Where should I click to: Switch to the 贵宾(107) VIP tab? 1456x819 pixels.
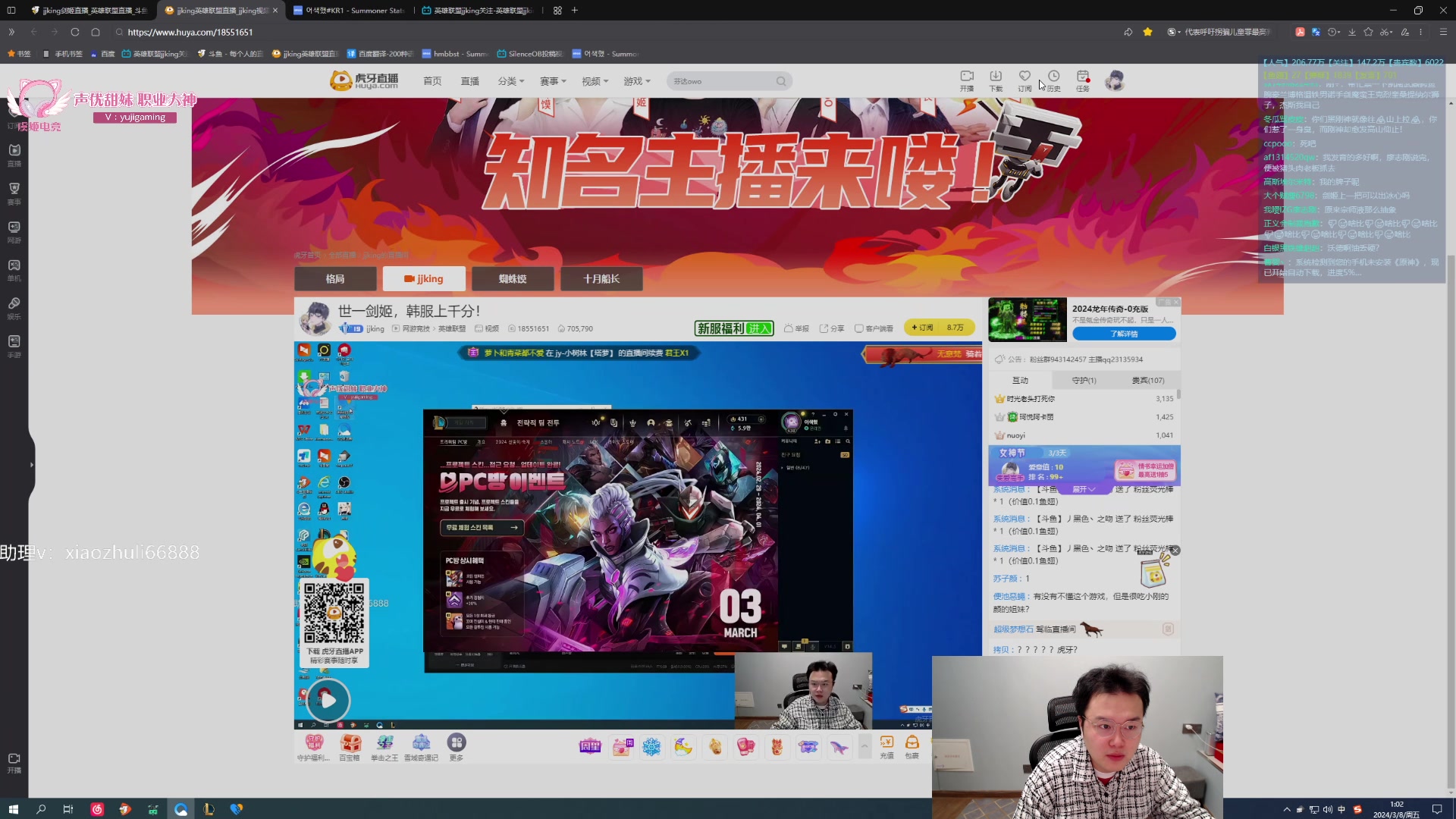[x=1148, y=380]
